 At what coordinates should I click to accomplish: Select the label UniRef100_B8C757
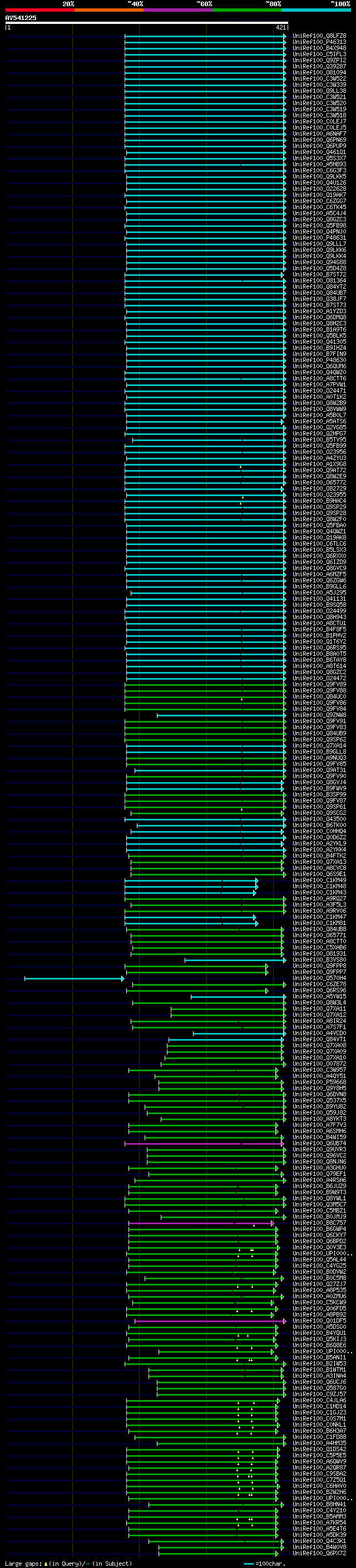point(319,1223)
